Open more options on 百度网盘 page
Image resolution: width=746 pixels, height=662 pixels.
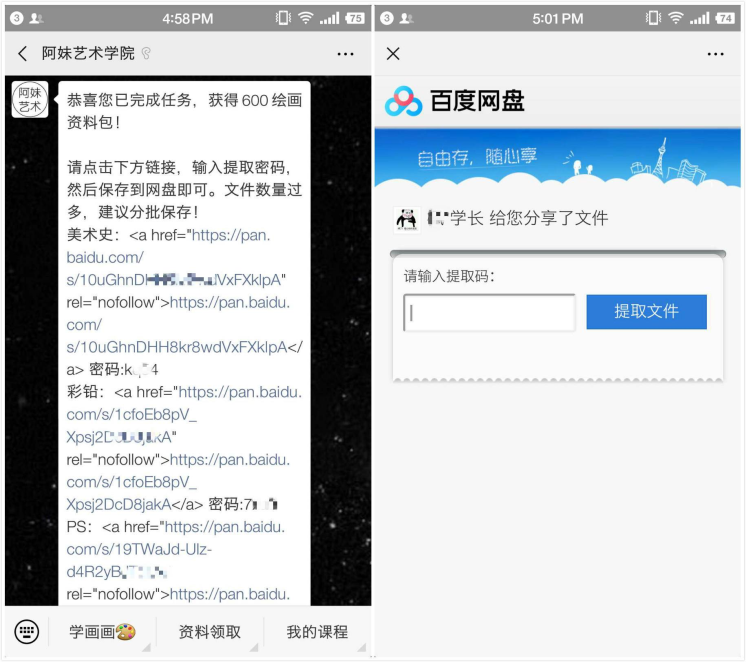pyautogui.click(x=716, y=54)
